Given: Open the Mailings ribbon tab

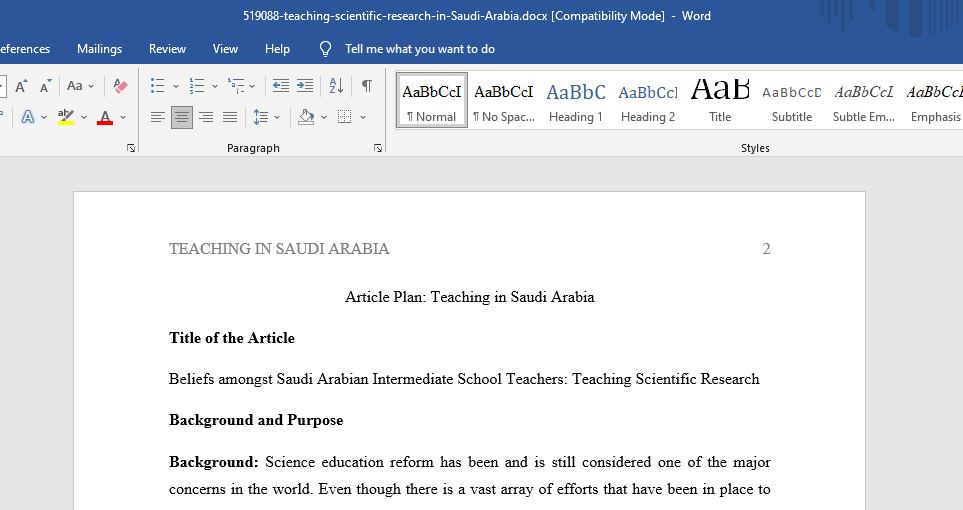Looking at the screenshot, I should point(99,49).
